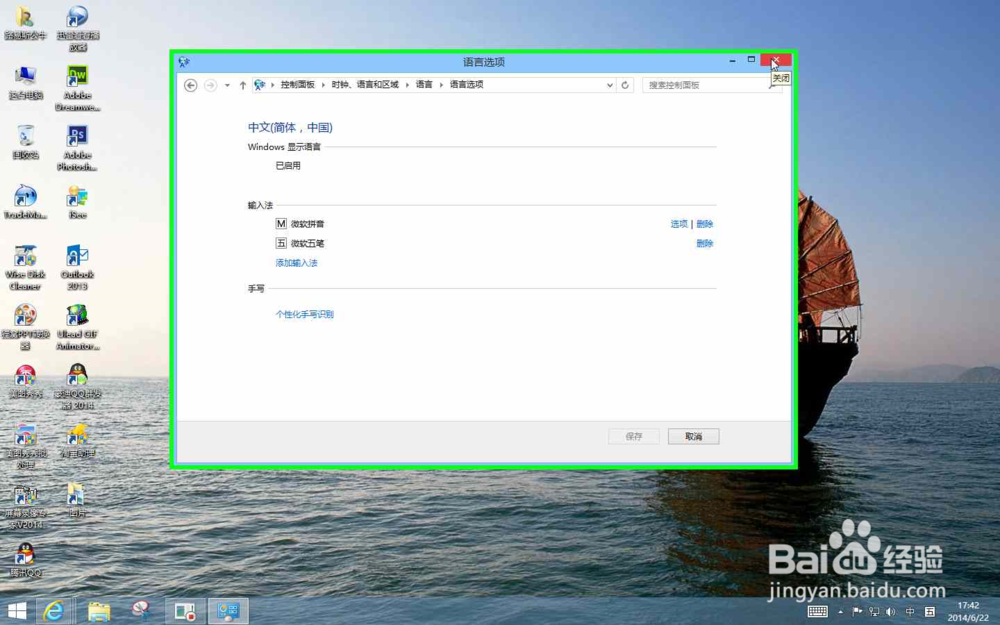
Task: Select 控制面板 in the breadcrumb path
Action: point(297,85)
